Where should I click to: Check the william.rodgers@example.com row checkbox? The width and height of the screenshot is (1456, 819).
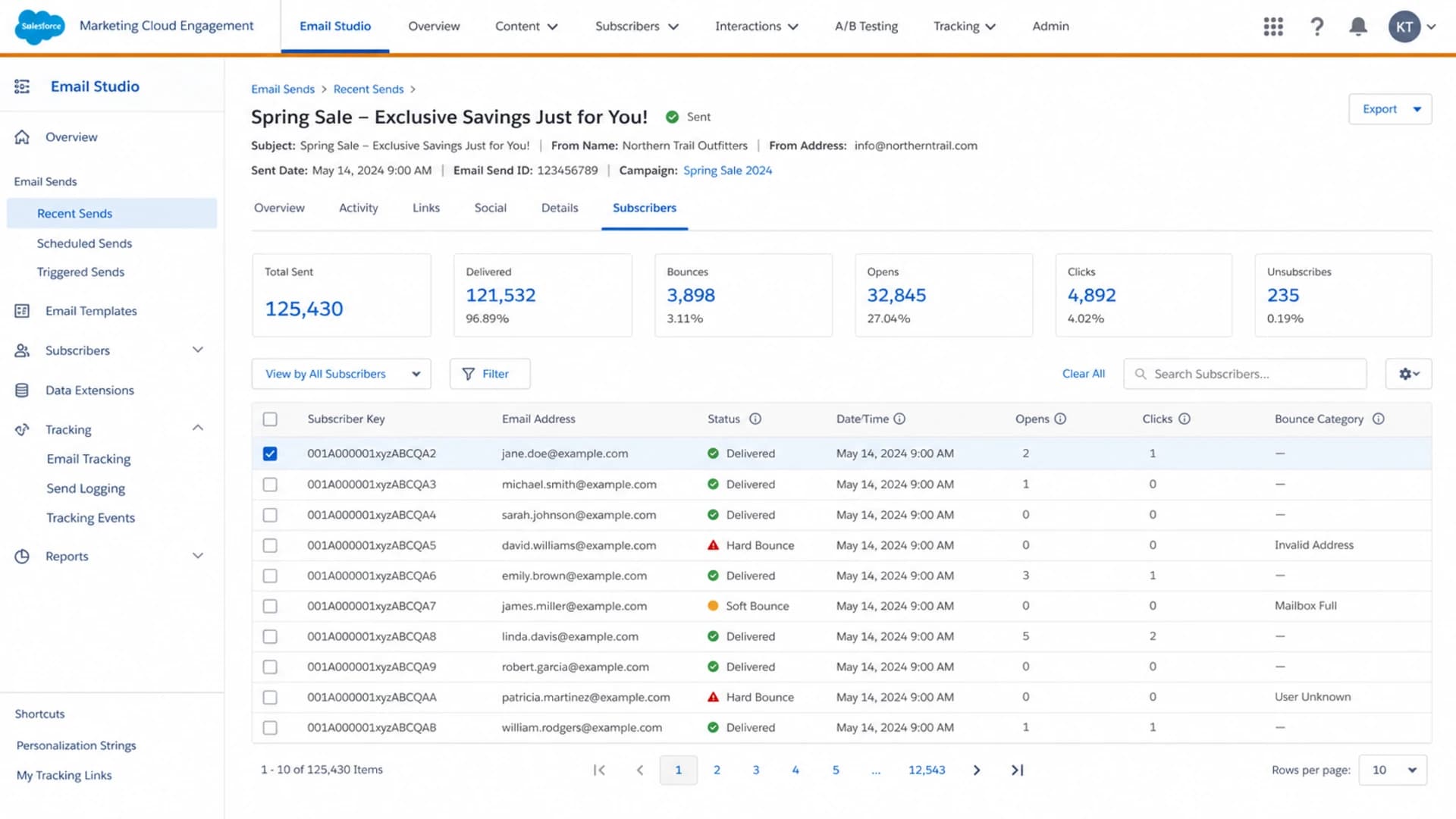click(x=270, y=727)
